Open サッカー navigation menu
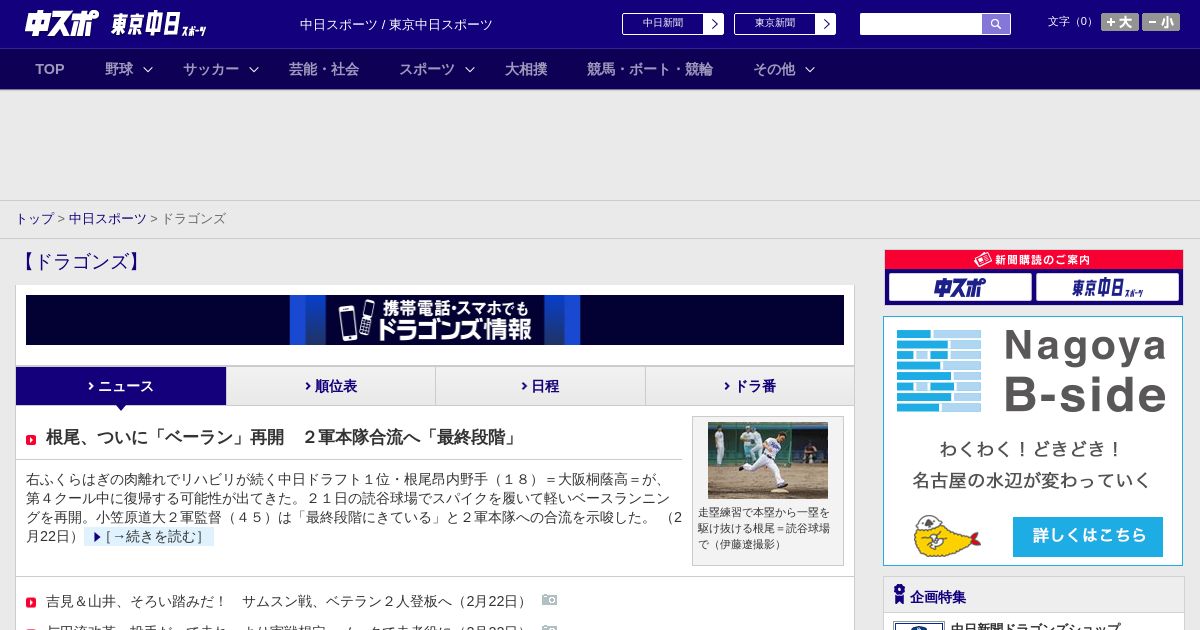The height and width of the screenshot is (630, 1200). click(211, 69)
